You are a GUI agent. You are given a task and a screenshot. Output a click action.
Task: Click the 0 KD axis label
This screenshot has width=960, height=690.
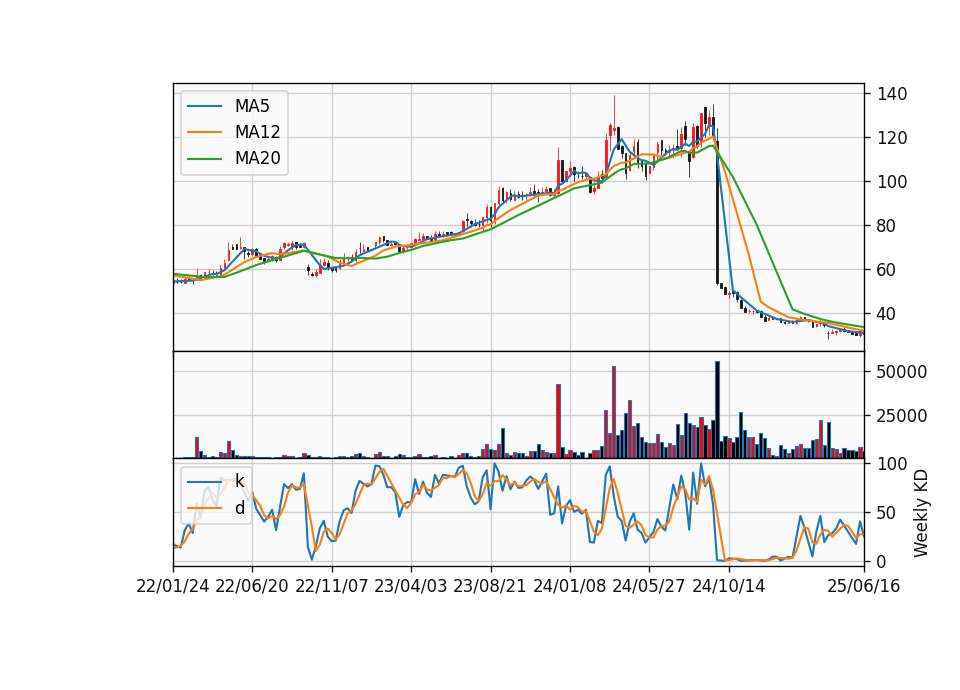[882, 561]
